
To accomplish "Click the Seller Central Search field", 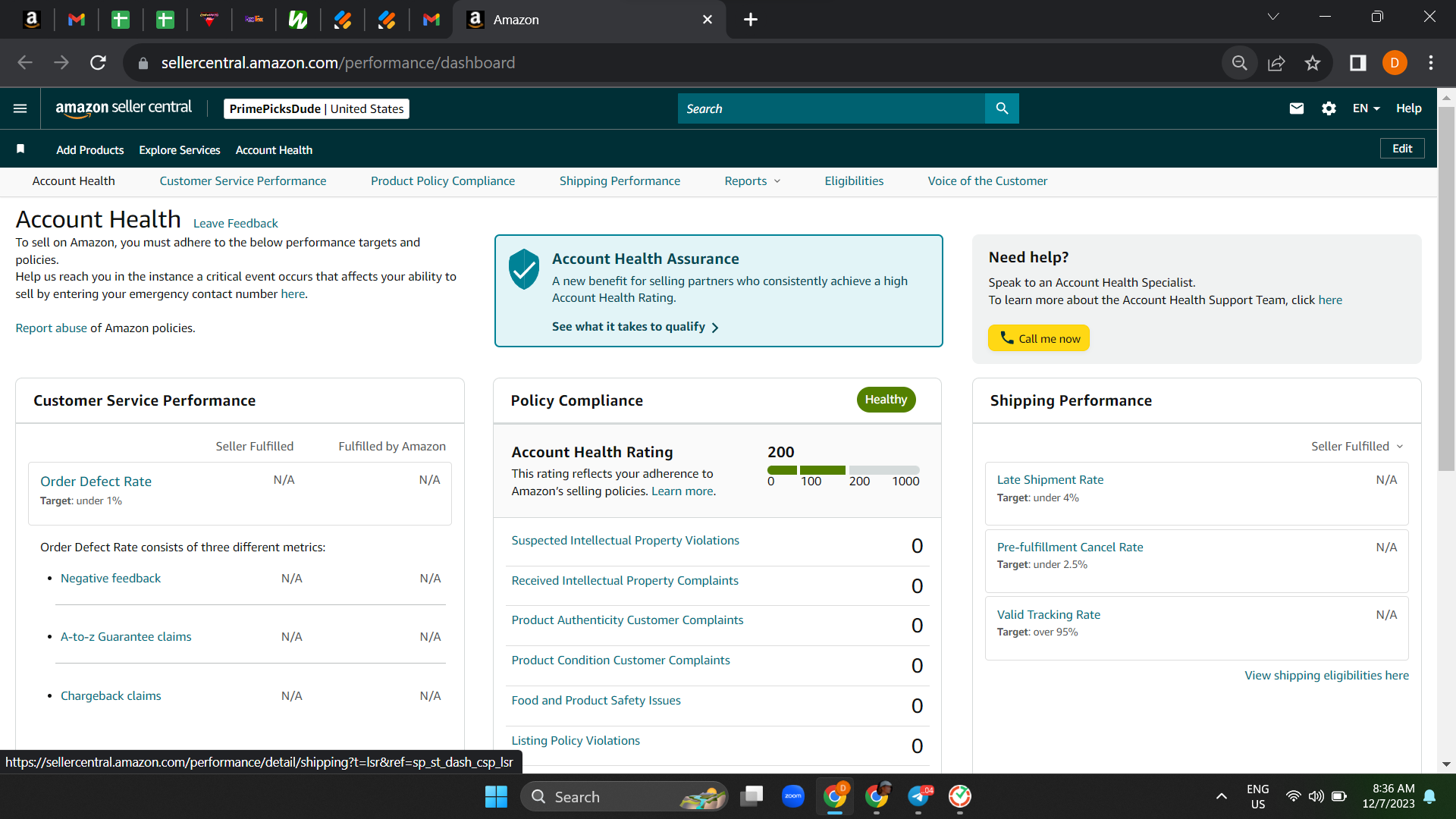I will (831, 108).
